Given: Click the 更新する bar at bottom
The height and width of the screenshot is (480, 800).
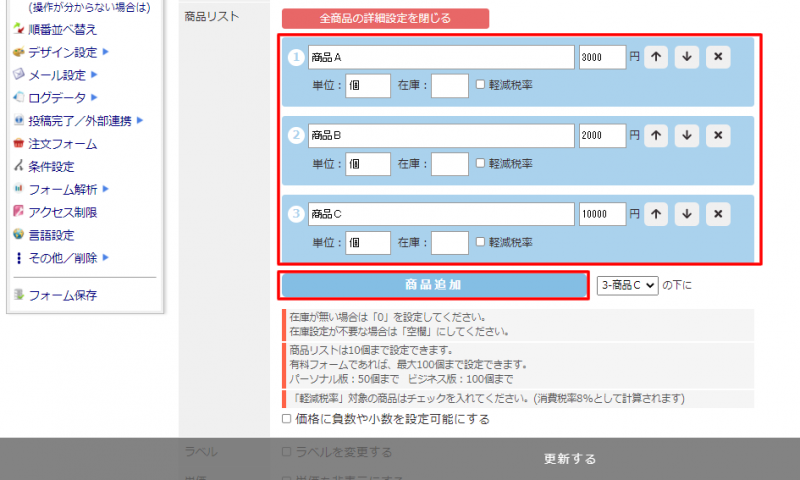Looking at the screenshot, I should [x=570, y=459].
